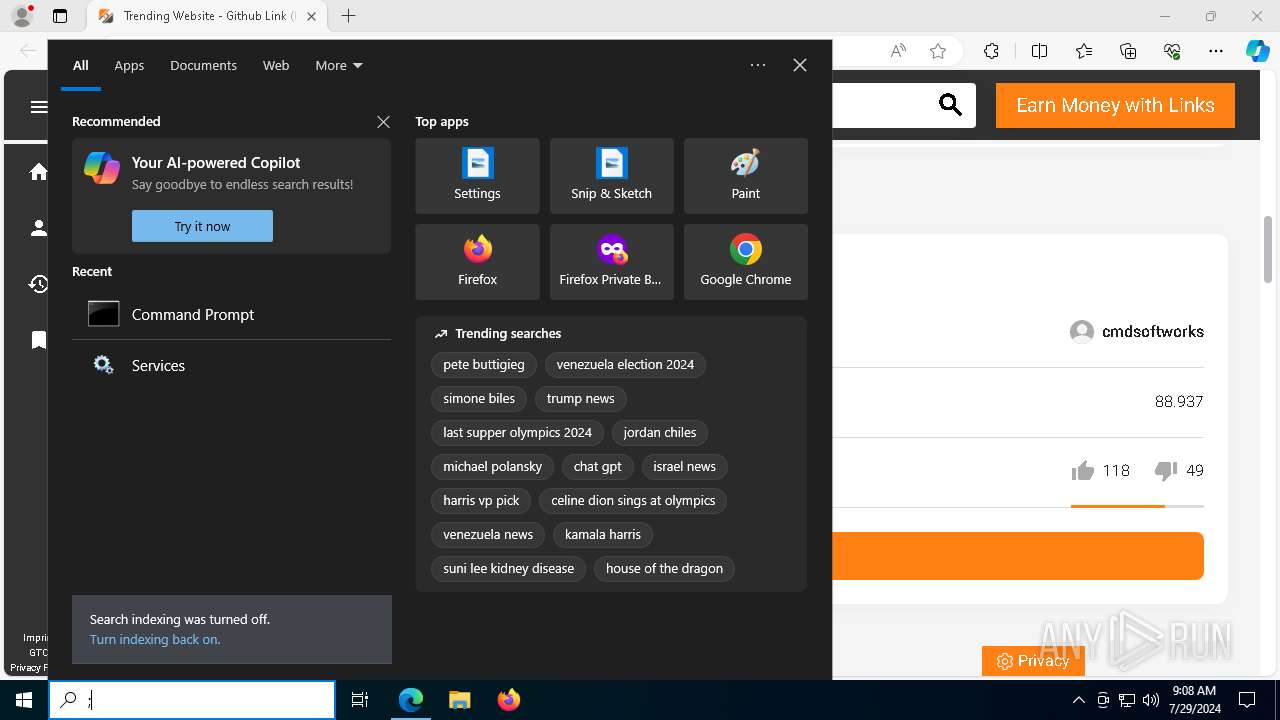Search trending kamala harris
Viewport: 1280px width, 720px height.
click(x=603, y=534)
